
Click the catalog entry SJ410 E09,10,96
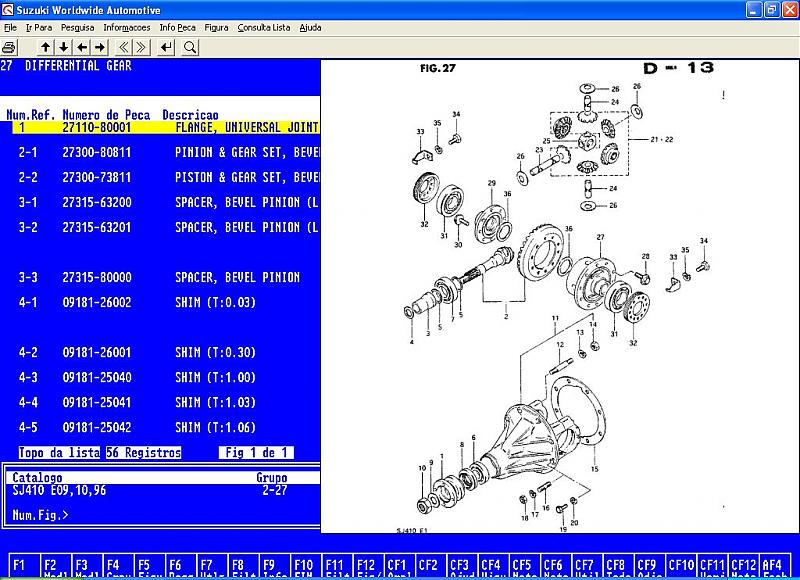[59, 490]
